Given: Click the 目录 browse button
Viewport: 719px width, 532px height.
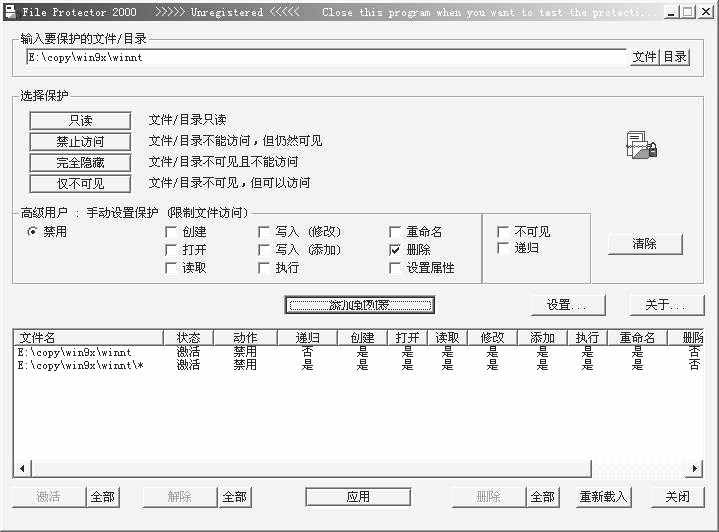Looking at the screenshot, I should point(675,57).
